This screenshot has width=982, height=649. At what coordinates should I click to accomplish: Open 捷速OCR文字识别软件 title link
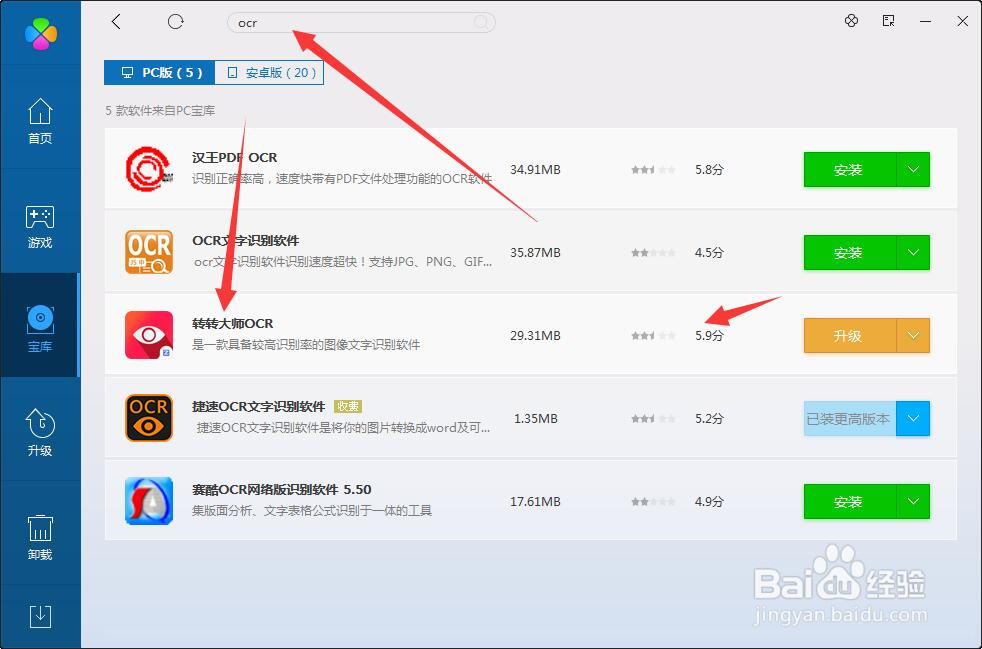(x=259, y=407)
